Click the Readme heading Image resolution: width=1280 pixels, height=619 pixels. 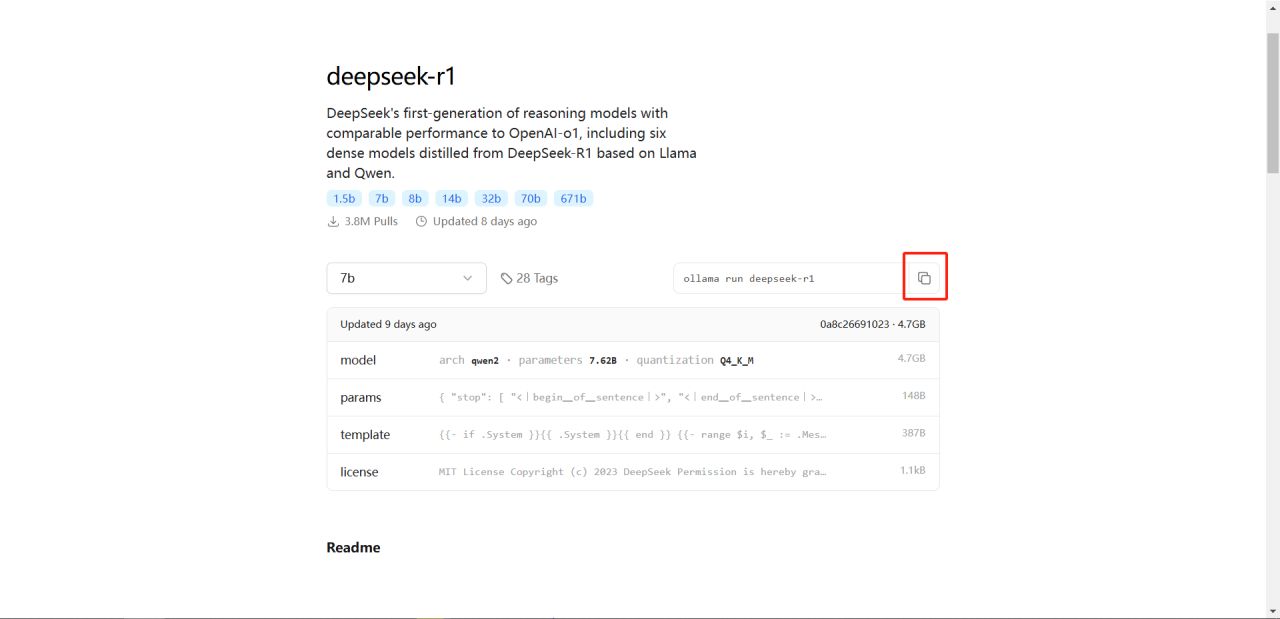[x=353, y=547]
